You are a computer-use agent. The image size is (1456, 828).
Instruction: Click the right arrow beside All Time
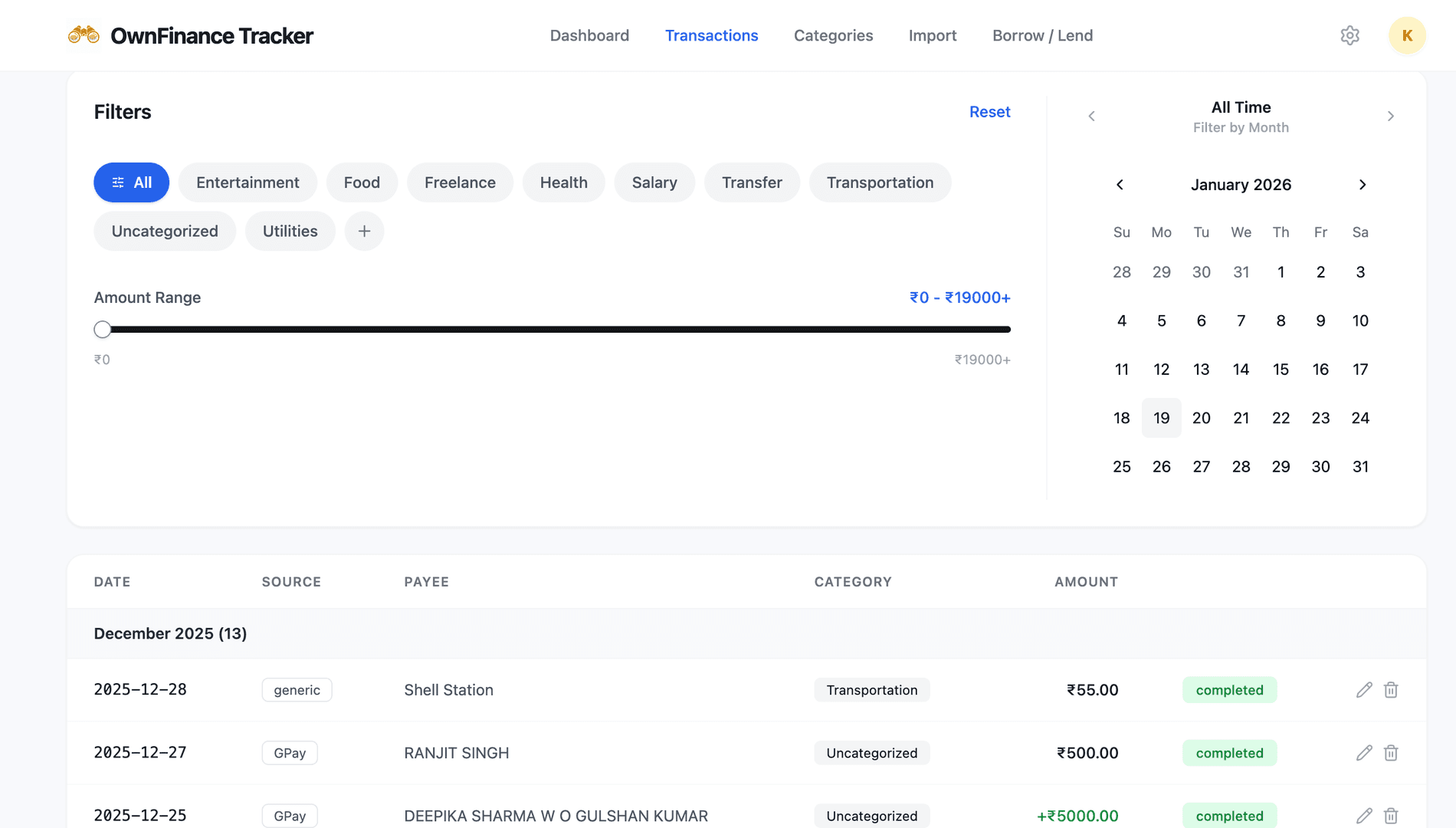(x=1391, y=116)
